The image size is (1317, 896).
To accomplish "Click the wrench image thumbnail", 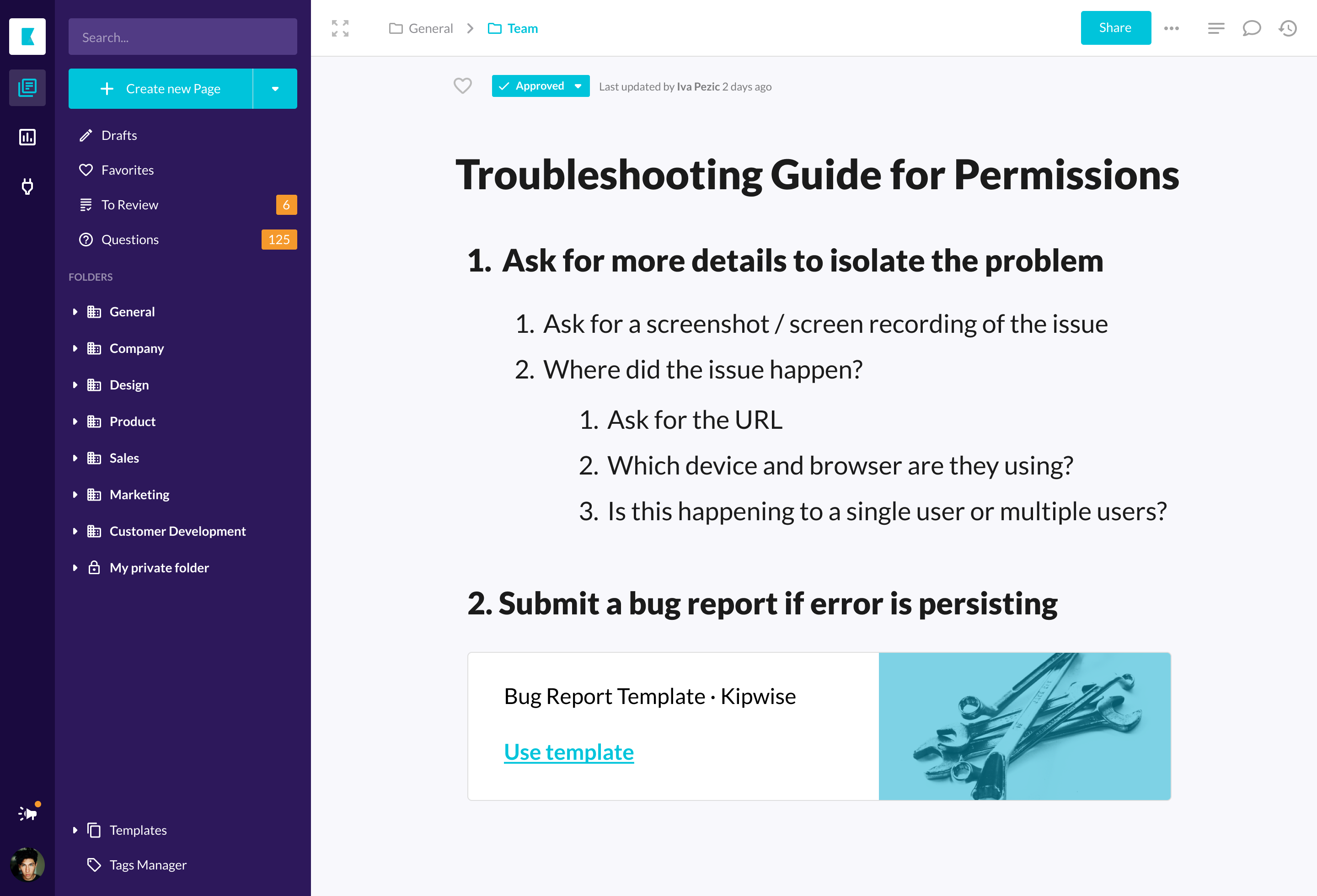I will point(1024,726).
